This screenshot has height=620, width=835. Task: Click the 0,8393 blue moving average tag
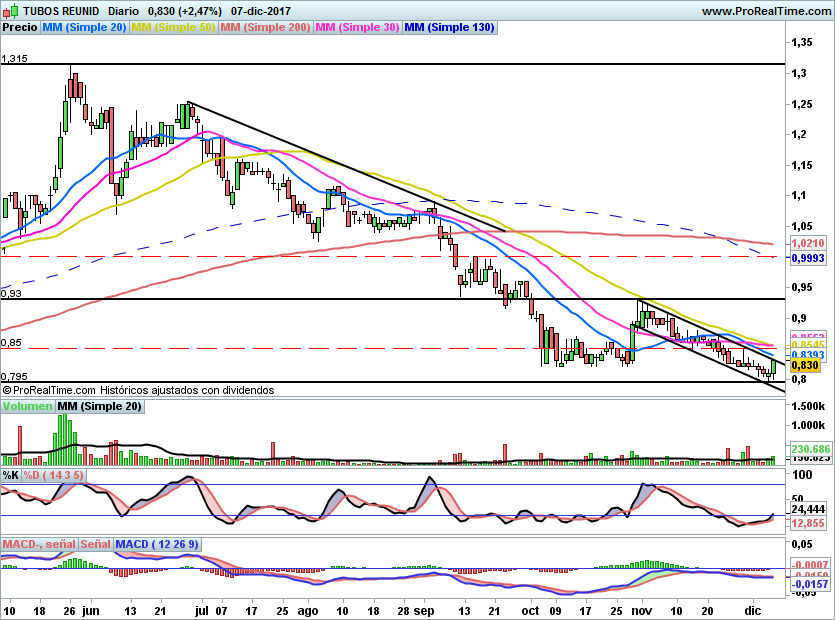(808, 355)
